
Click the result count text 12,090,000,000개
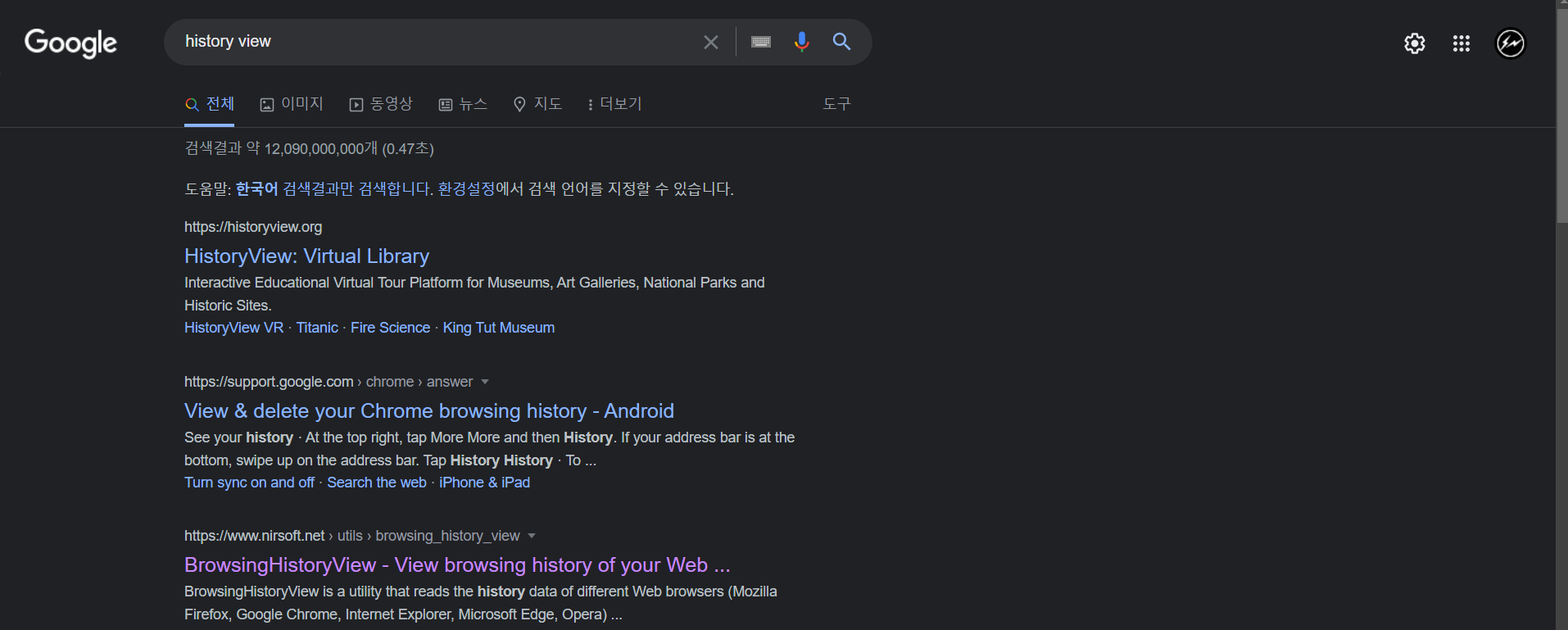(320, 149)
